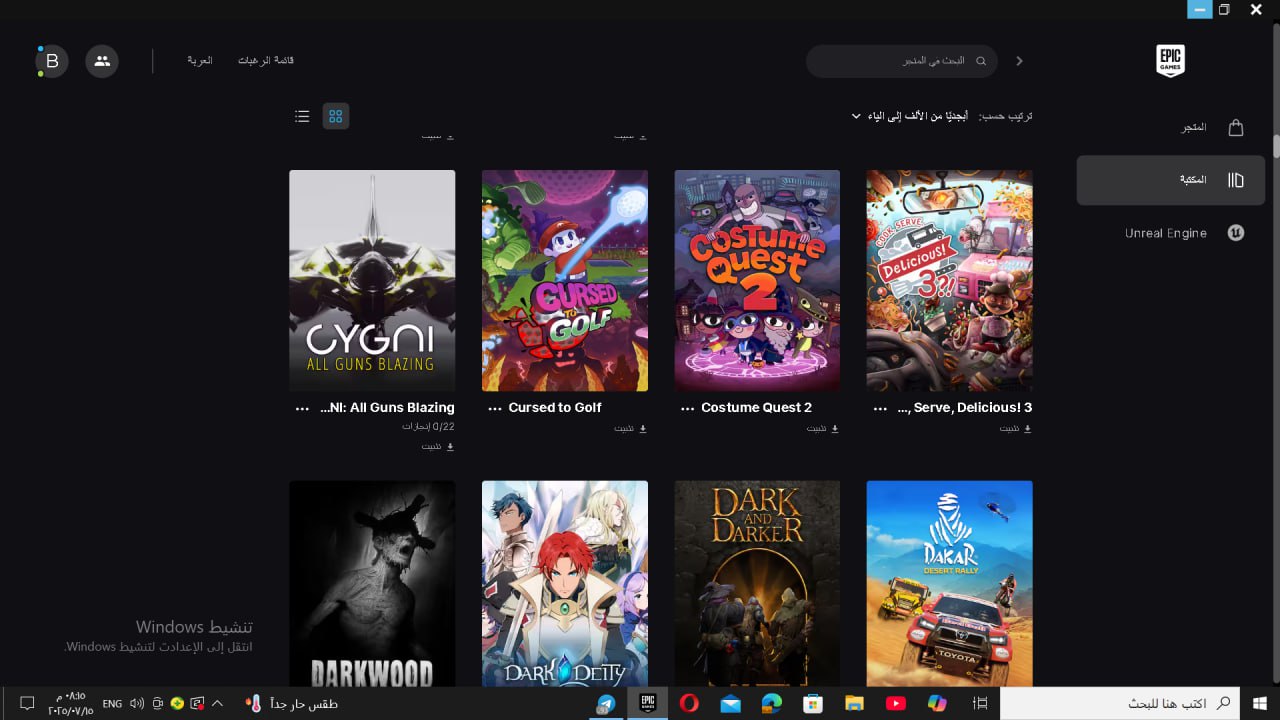This screenshot has width=1280, height=720.
Task: Open the Windows Start button
Action: tap(1260, 703)
